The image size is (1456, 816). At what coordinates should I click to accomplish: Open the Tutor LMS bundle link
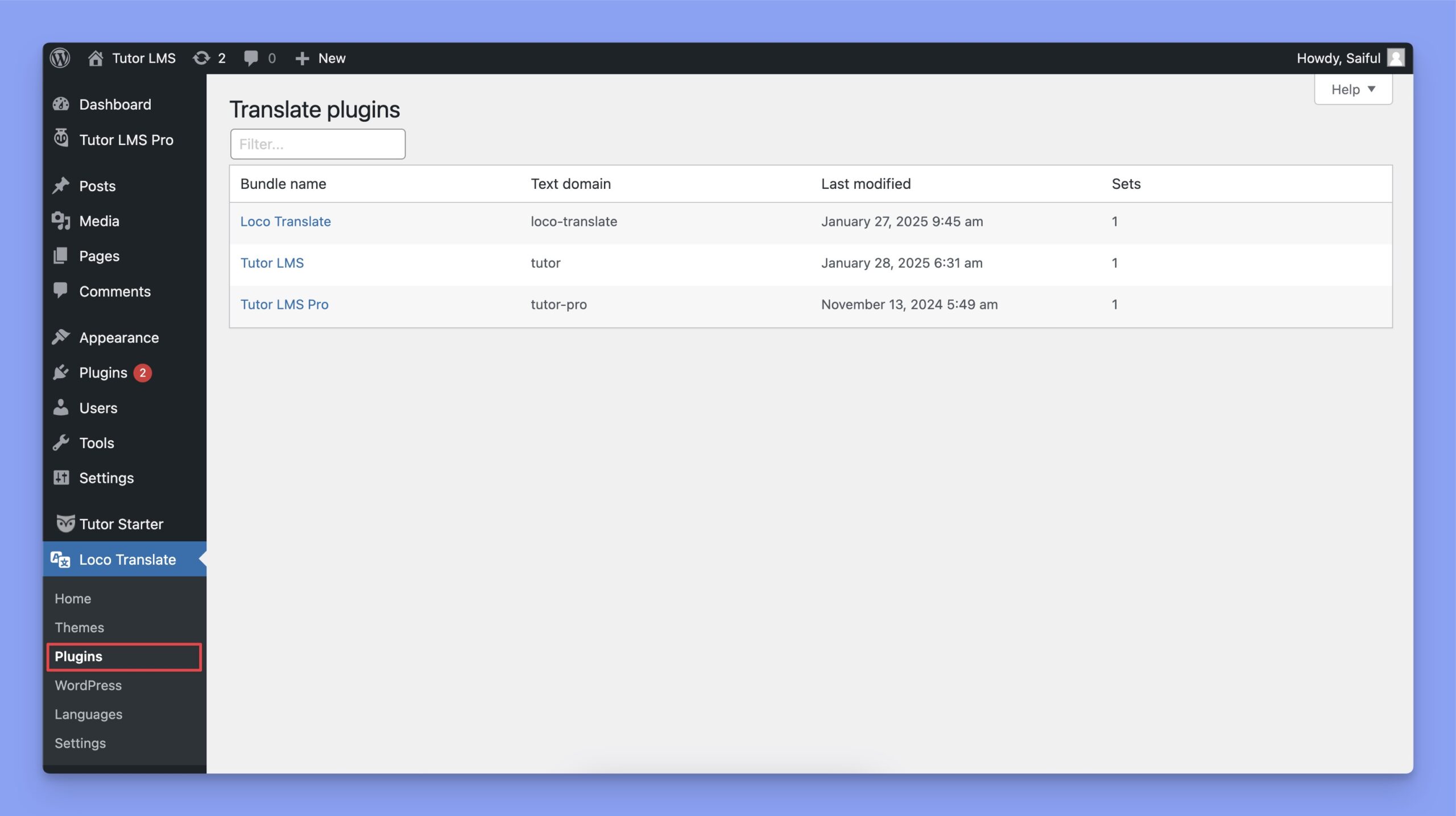click(x=272, y=263)
